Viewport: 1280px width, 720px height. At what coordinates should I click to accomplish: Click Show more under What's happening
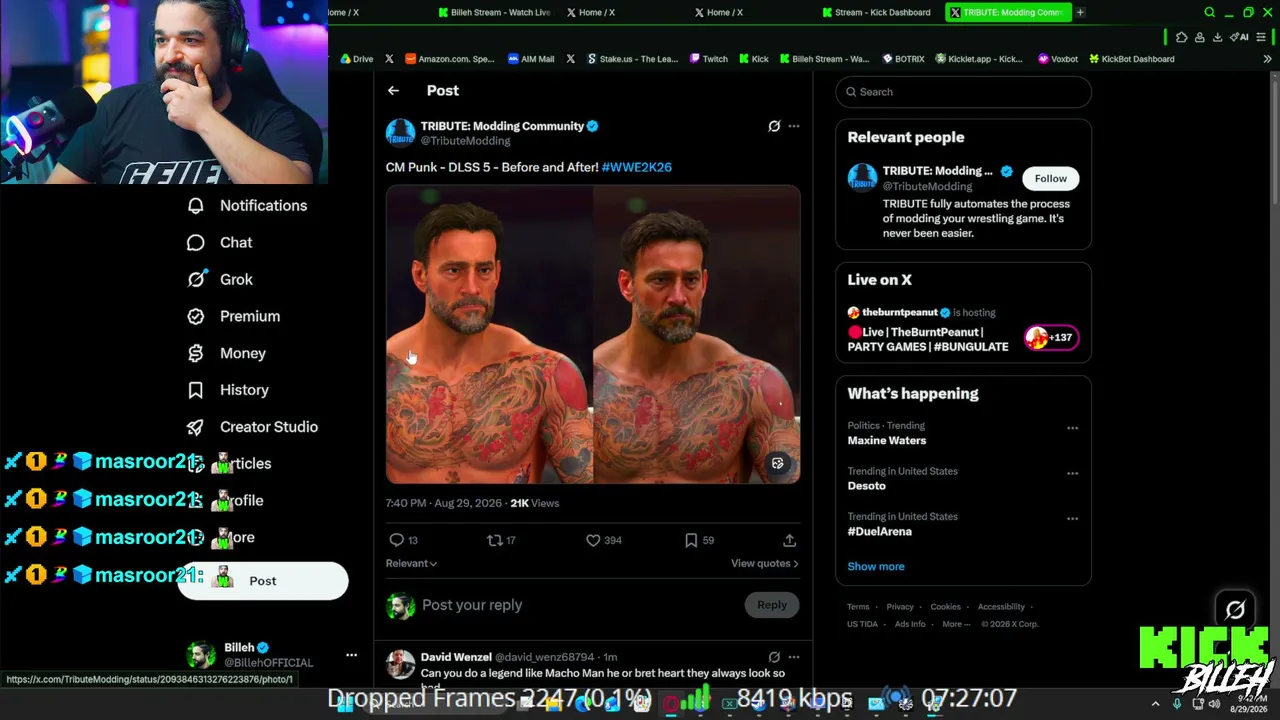click(x=876, y=566)
